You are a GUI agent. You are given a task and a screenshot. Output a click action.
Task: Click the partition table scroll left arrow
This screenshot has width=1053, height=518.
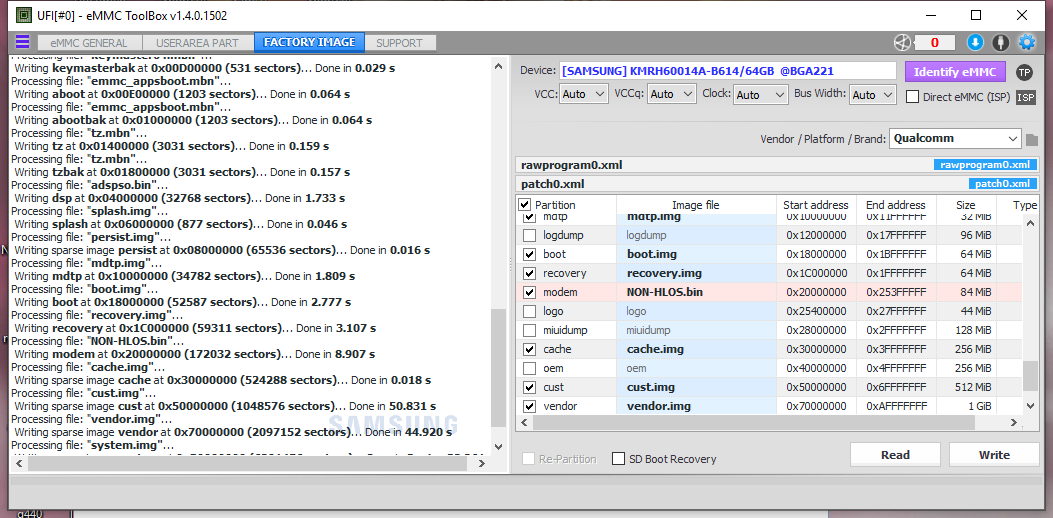523,422
